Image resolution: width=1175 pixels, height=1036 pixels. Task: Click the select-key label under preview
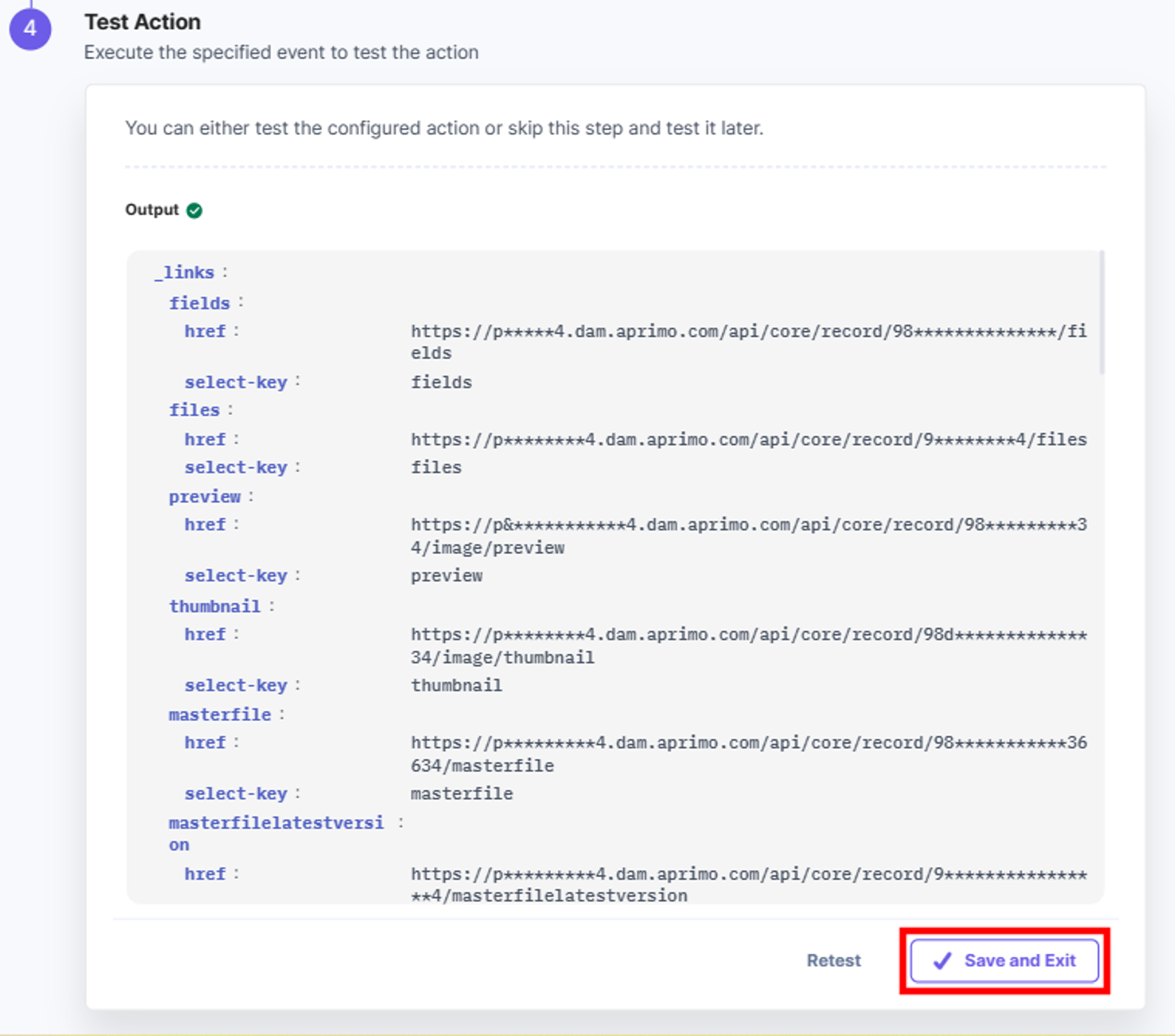click(236, 576)
